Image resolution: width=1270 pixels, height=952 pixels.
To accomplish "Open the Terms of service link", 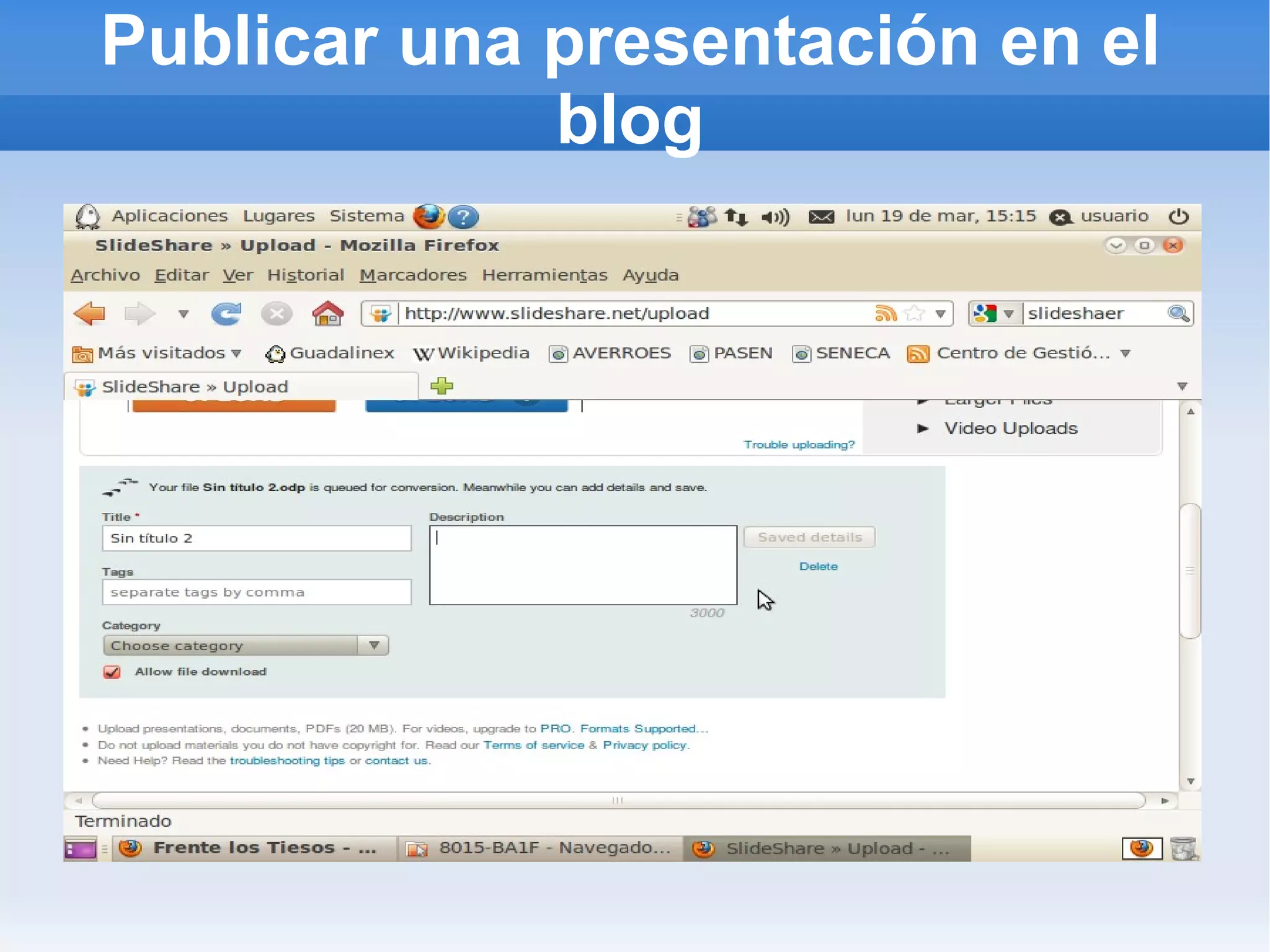I will pyautogui.click(x=533, y=745).
